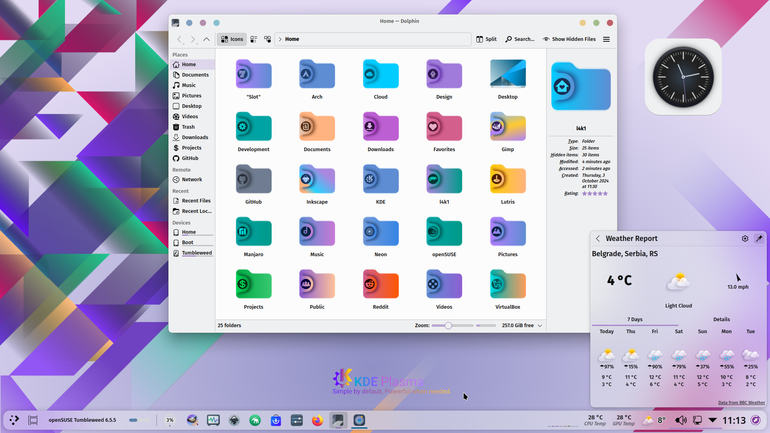
Task: Open Dolphin hamburger menu
Action: (x=606, y=39)
